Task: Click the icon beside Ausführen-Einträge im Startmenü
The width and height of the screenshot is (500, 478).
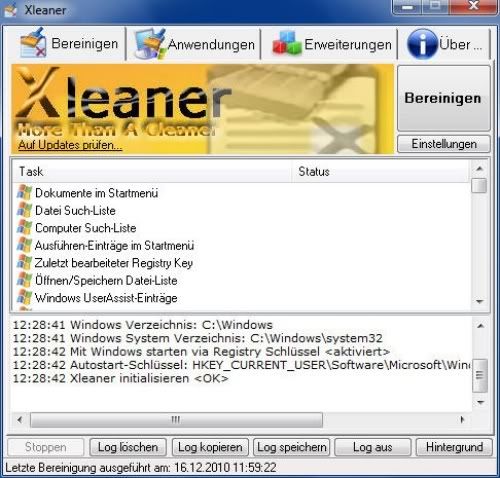Action: click(24, 245)
